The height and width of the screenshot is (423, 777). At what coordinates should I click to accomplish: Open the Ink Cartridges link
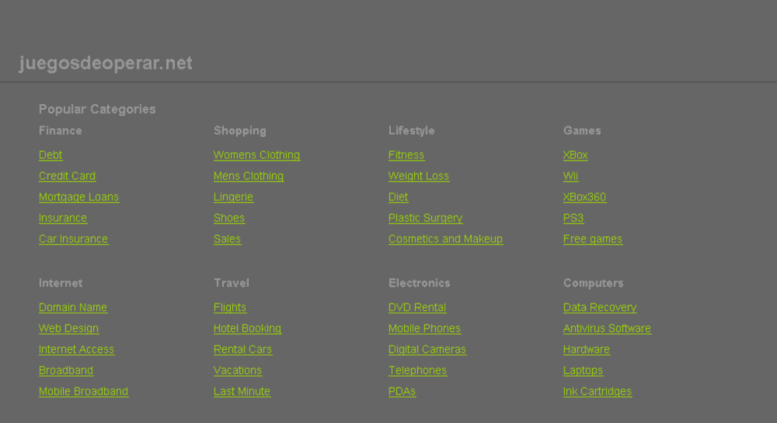click(x=597, y=391)
